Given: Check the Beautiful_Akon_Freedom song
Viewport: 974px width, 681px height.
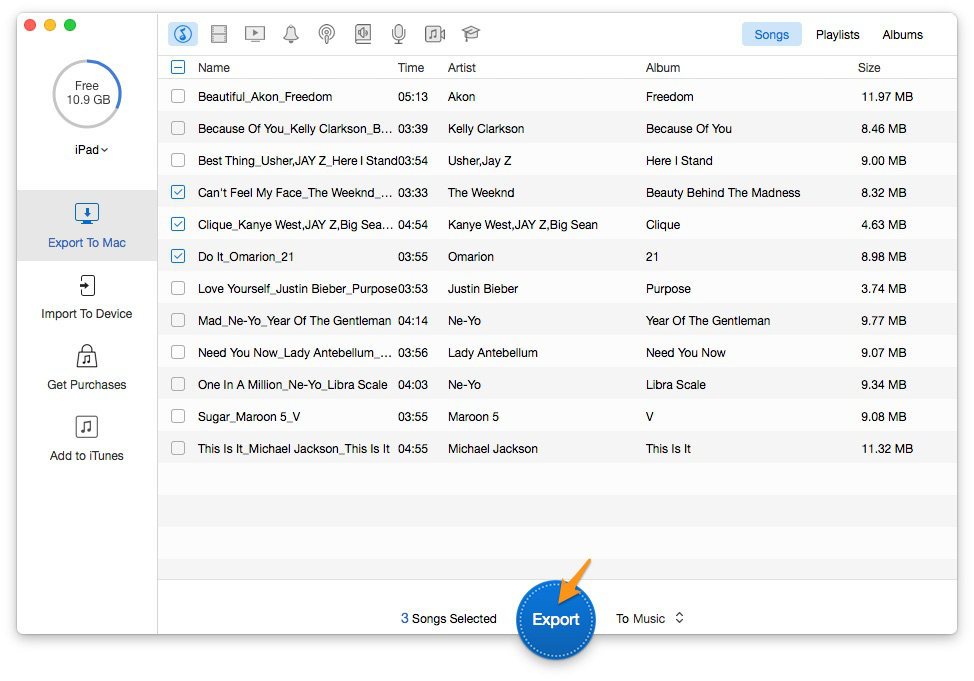Looking at the screenshot, I should pos(178,96).
